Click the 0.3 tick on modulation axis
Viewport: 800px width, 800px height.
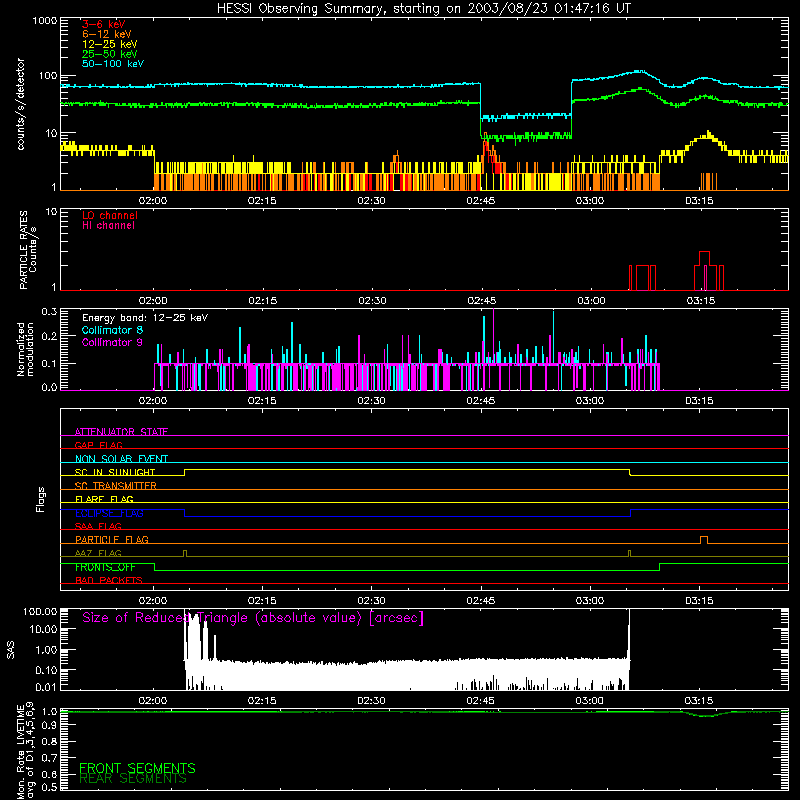[x=49, y=312]
